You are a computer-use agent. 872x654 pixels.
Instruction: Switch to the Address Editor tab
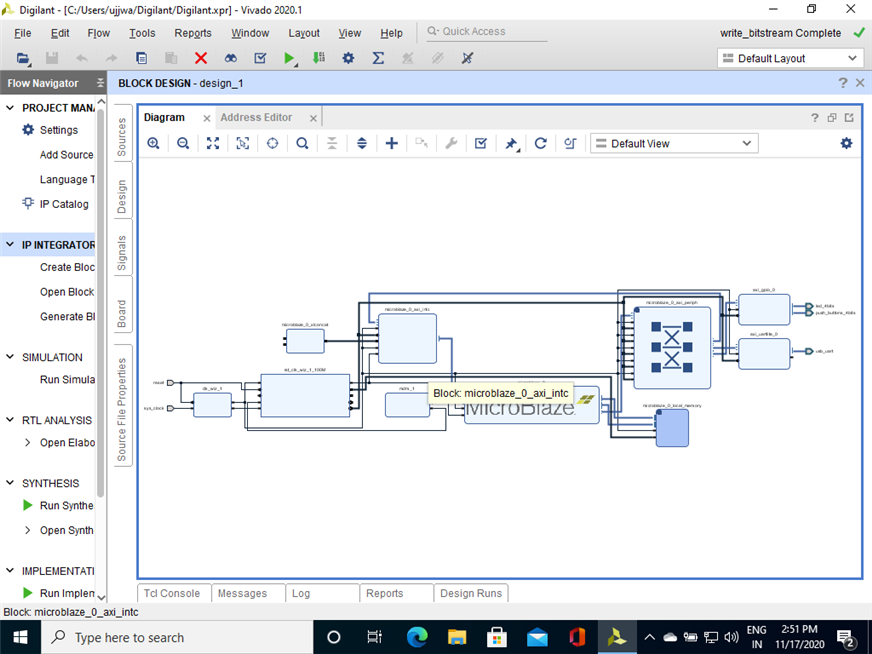point(256,117)
